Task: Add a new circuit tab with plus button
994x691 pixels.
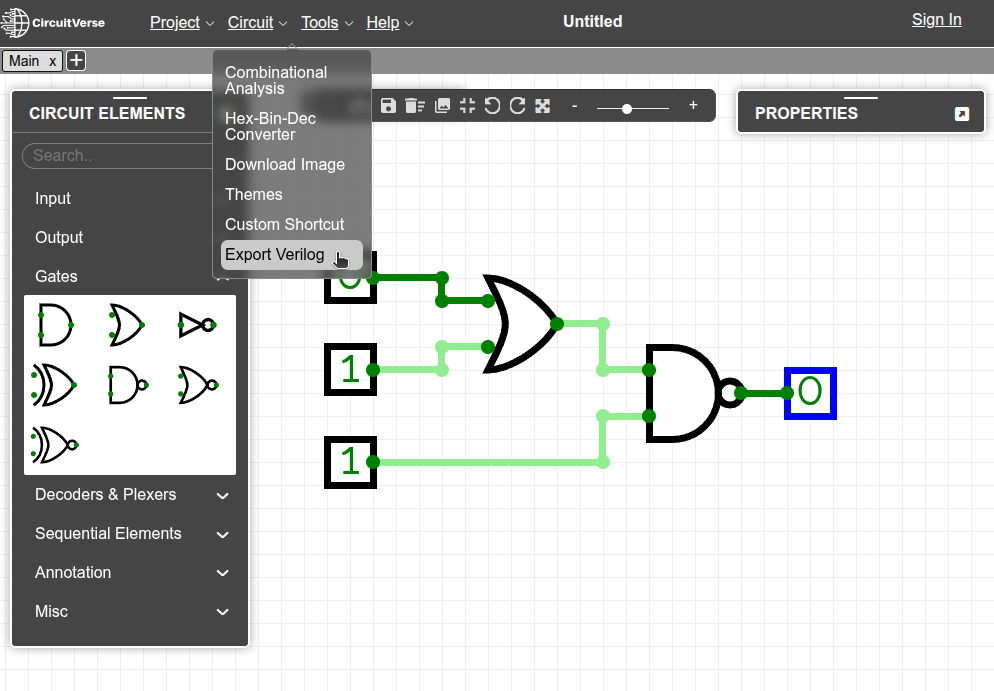Action: (x=76, y=61)
